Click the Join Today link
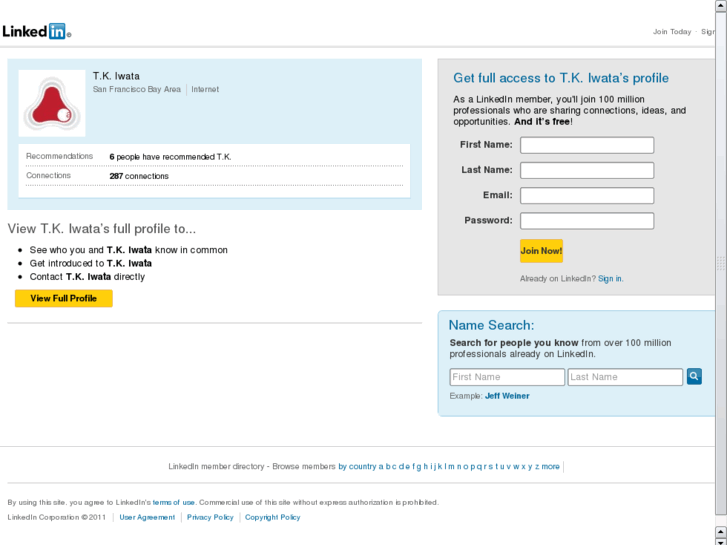 tap(672, 32)
